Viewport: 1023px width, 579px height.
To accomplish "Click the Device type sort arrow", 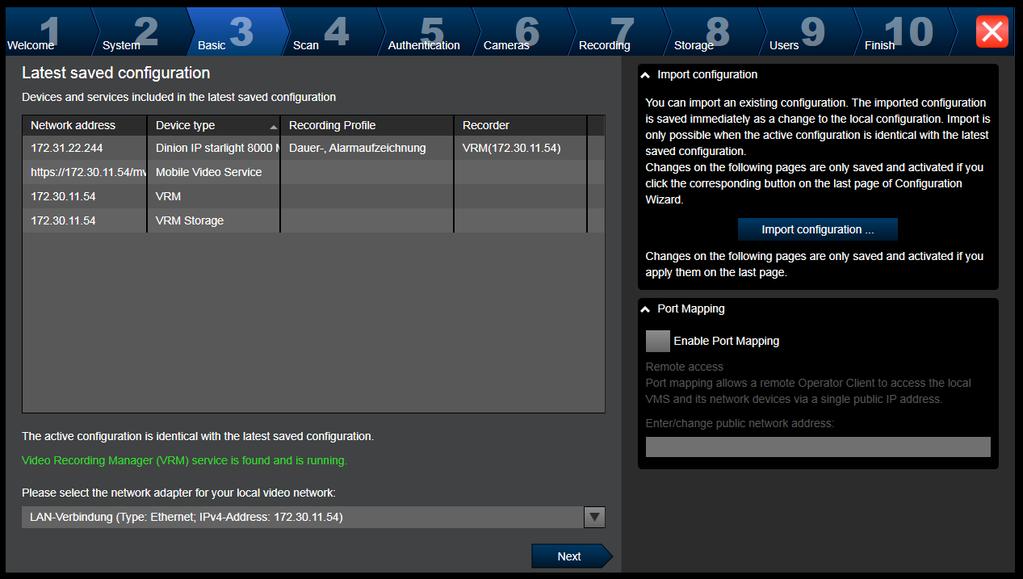I will point(273,127).
